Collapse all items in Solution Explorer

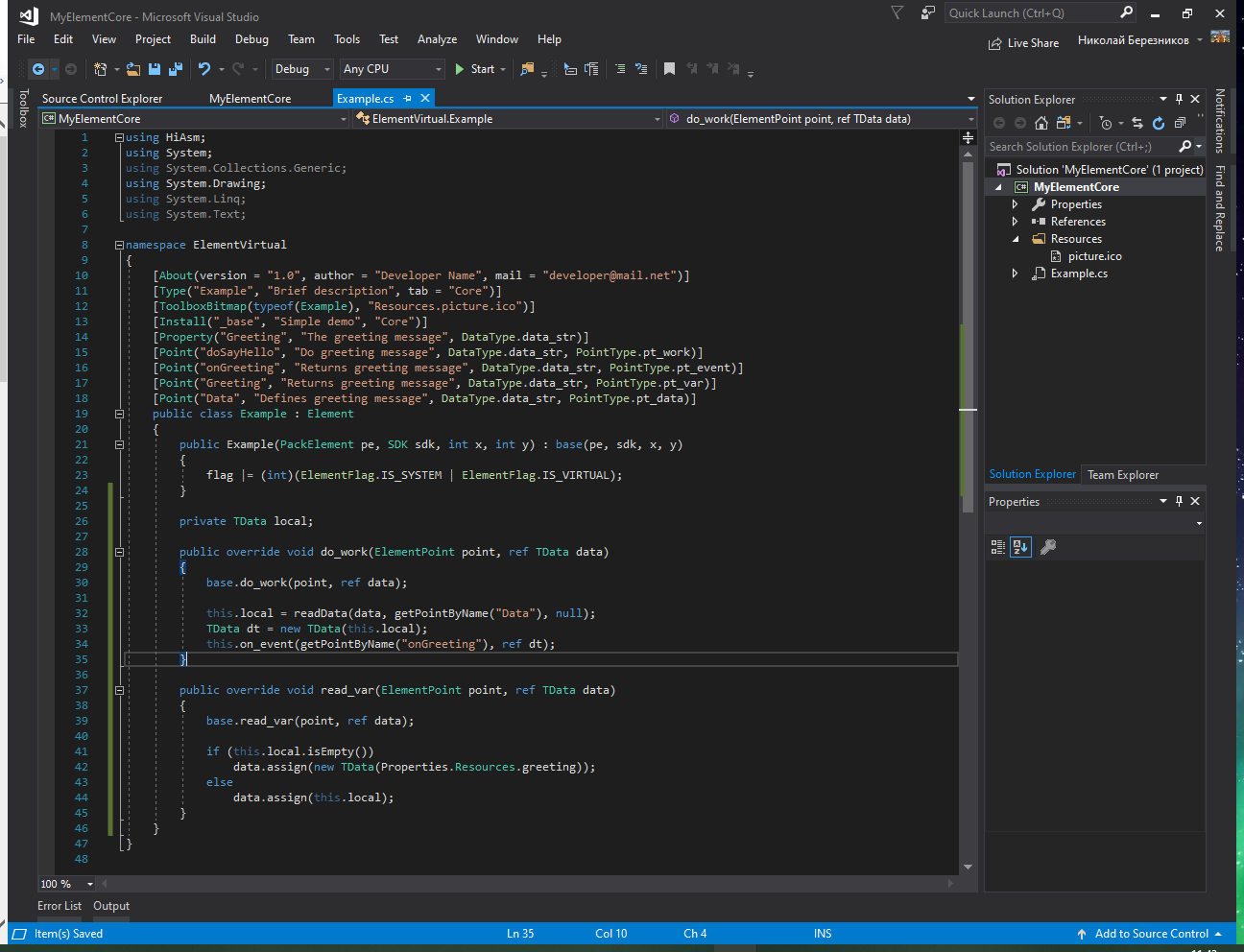(1180, 123)
